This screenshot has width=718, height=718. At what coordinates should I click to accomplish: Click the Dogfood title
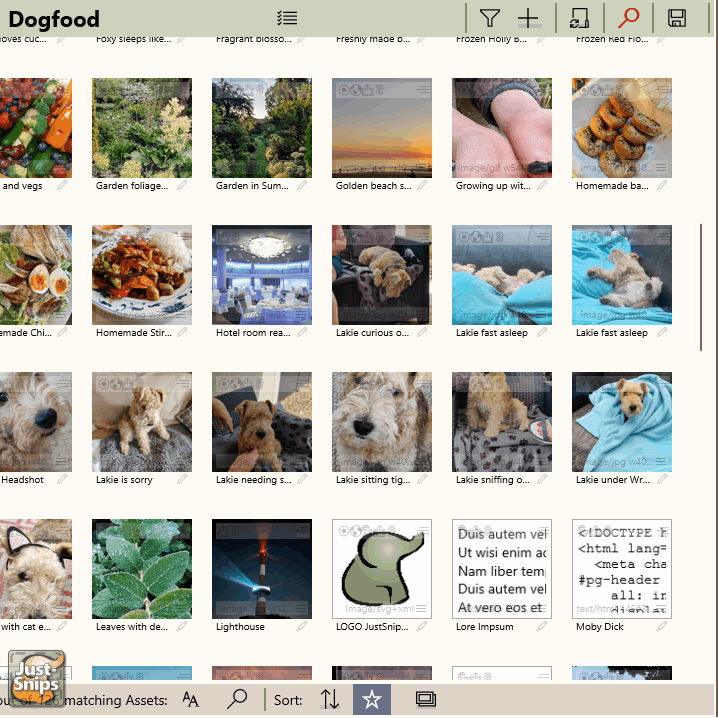tap(54, 18)
